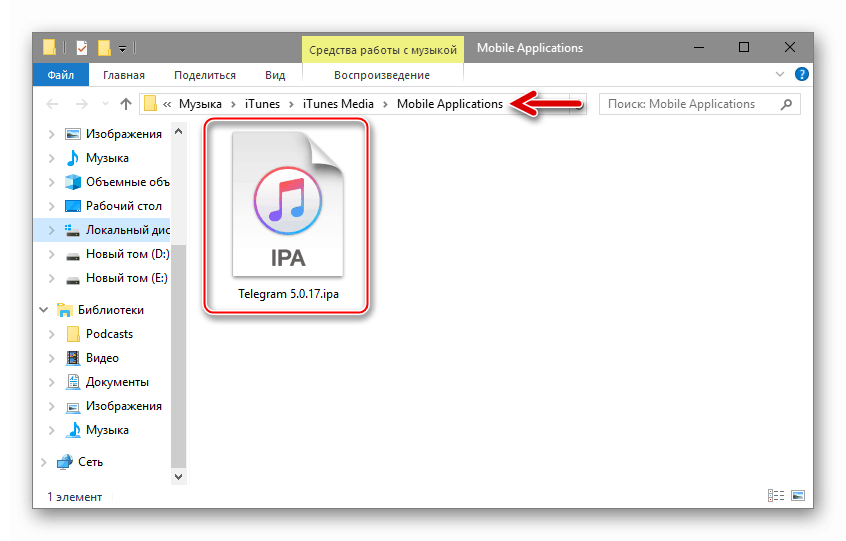
Task: Click navigation pane scroll up arrow
Action: [179, 131]
